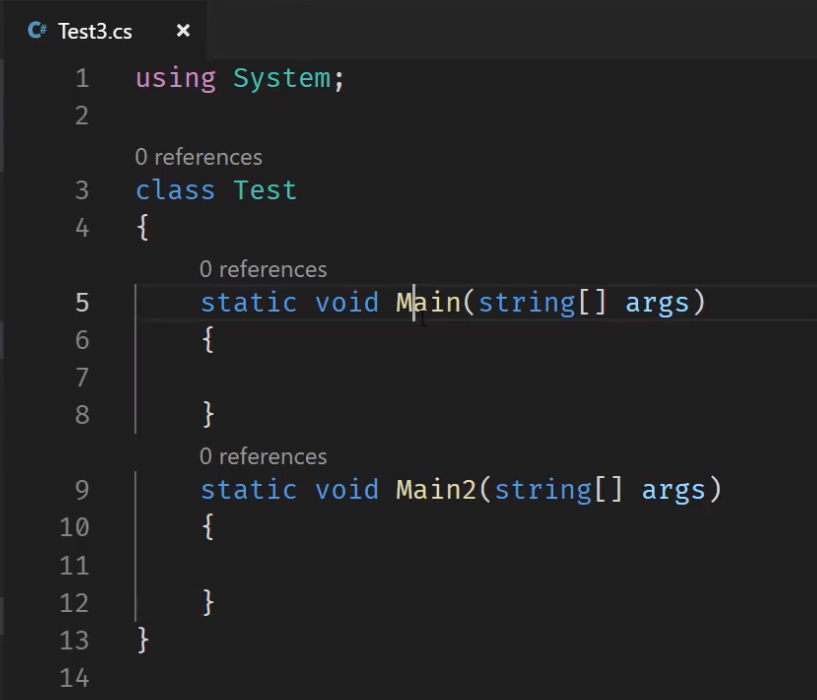
Task: Click the closing brace on line 13
Action: click(143, 640)
